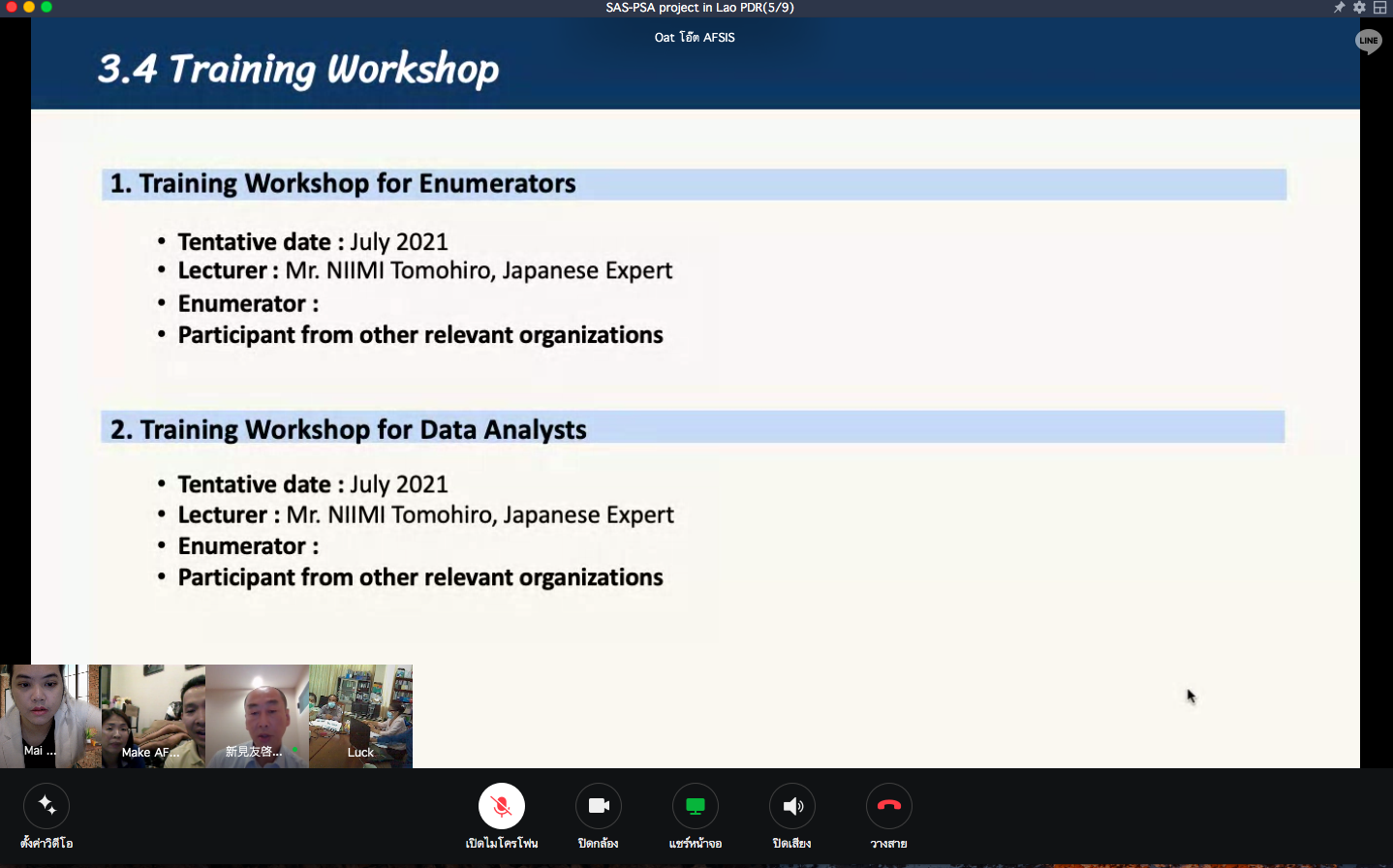The width and height of the screenshot is (1393, 868).
Task: Change the call layout view icon
Action: tap(1380, 8)
